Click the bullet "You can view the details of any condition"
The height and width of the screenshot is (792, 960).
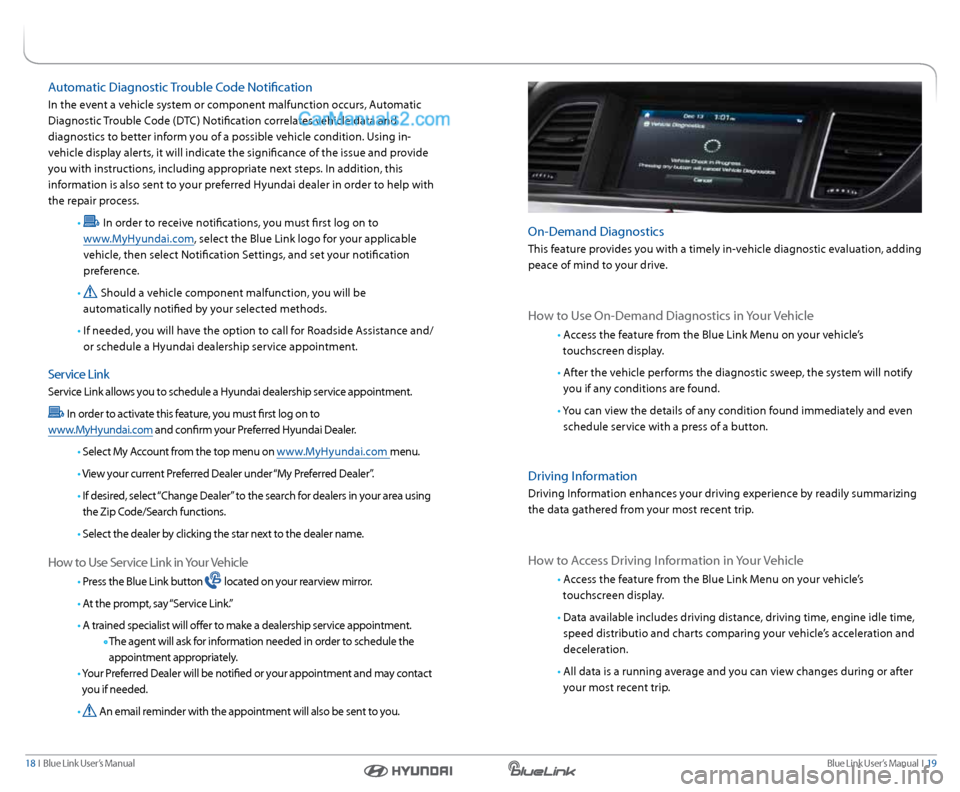737,418
